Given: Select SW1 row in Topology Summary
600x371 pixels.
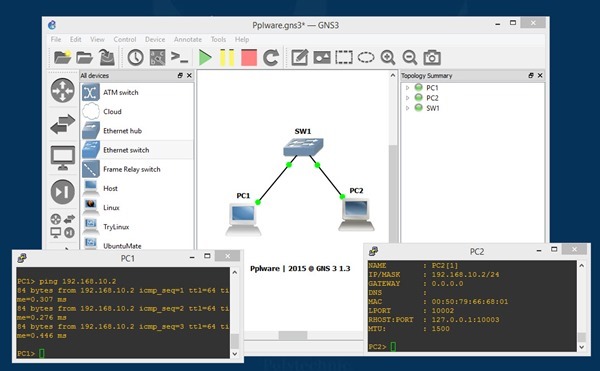Looking at the screenshot, I should 472,108.
